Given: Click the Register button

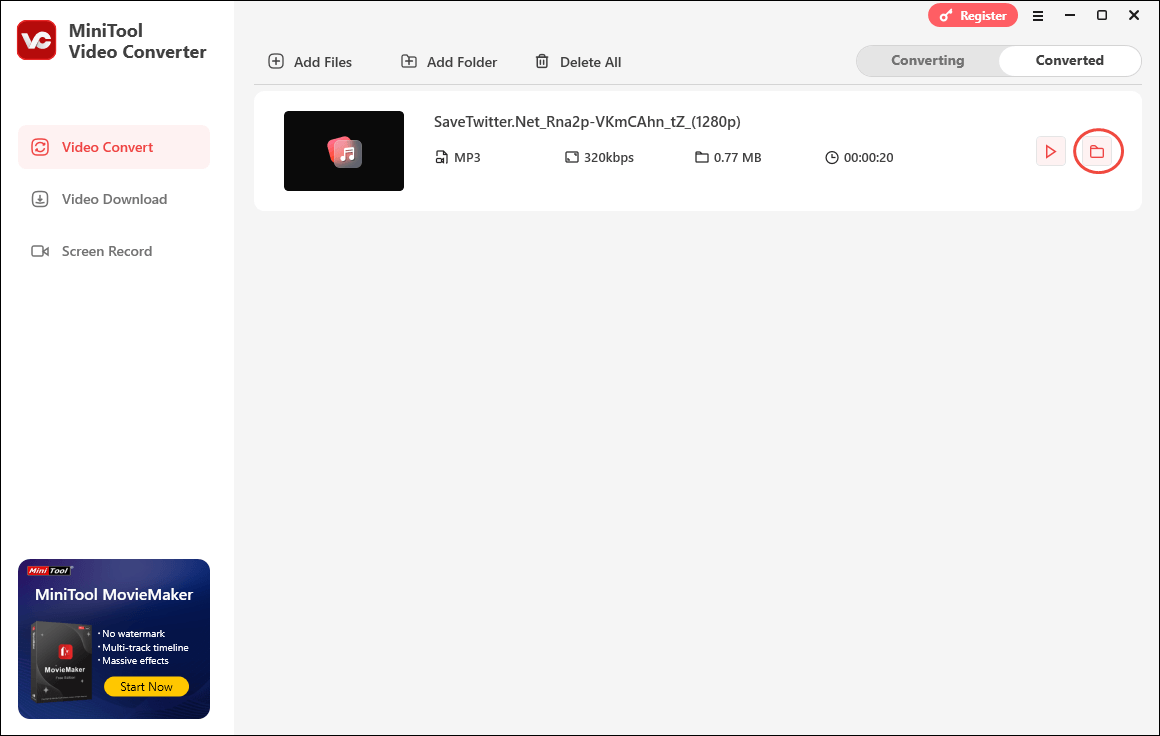Looking at the screenshot, I should coord(973,16).
